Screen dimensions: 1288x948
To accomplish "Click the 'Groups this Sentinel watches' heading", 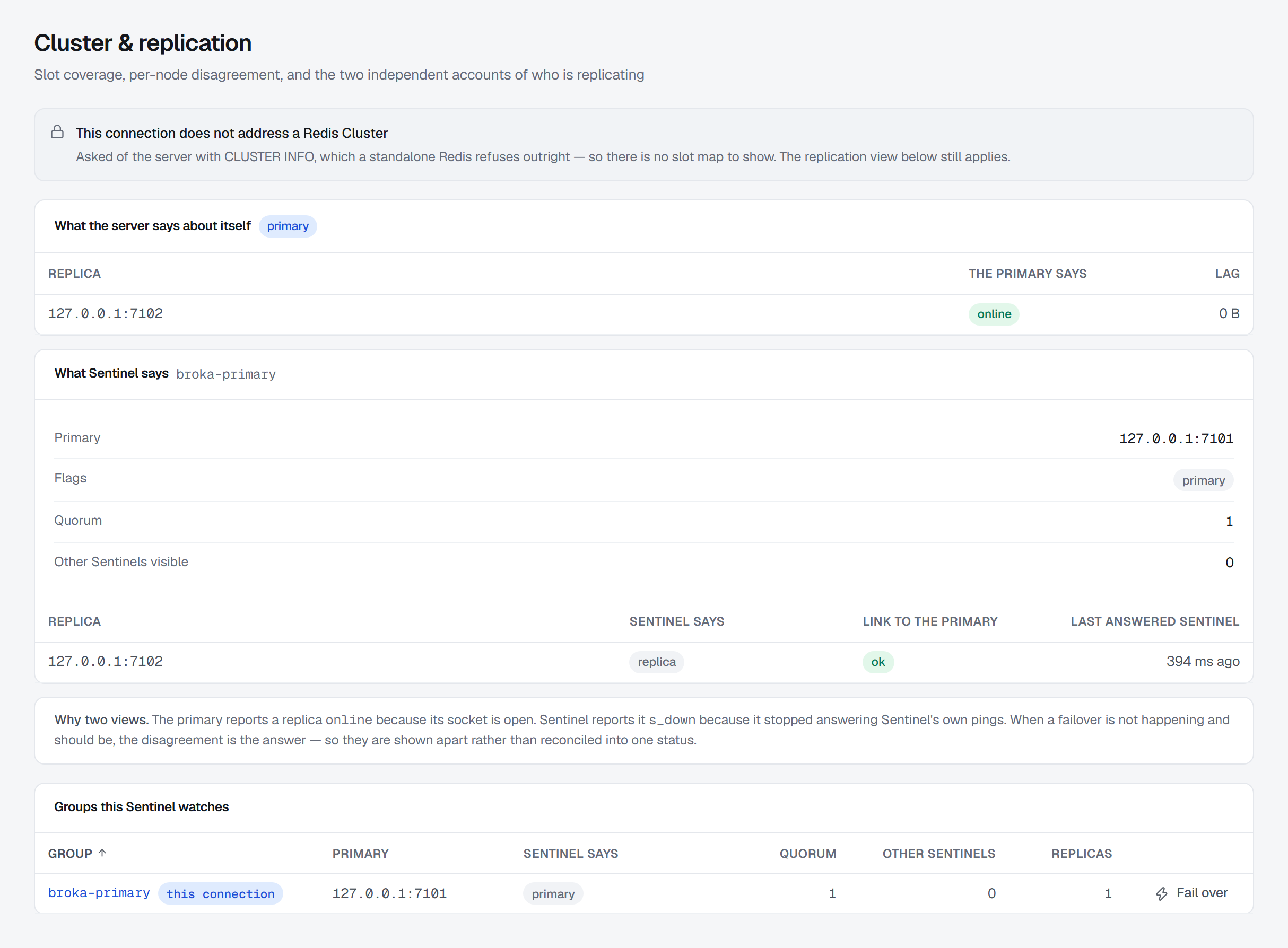I will (141, 807).
